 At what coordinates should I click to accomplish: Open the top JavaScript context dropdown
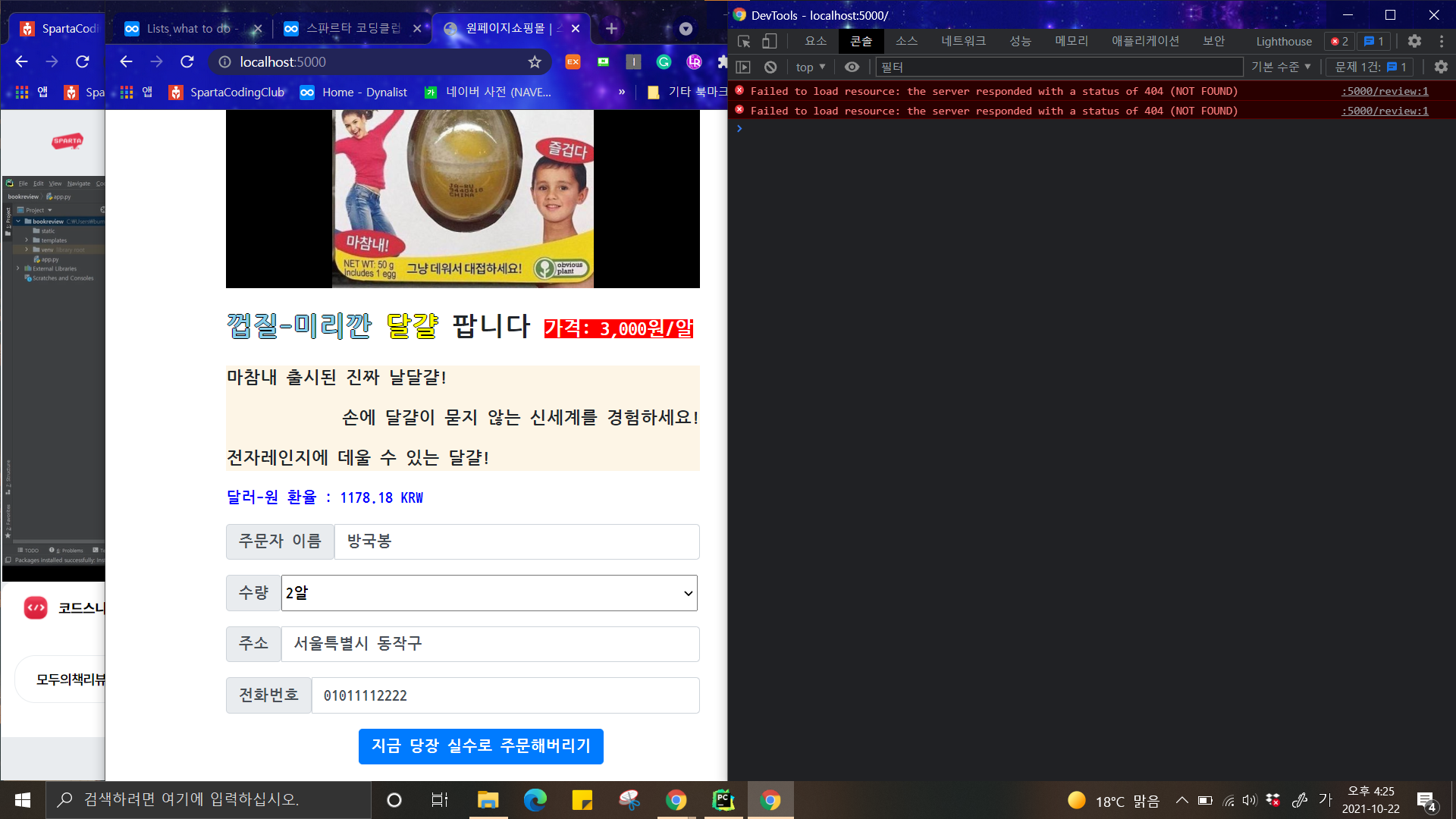[810, 67]
